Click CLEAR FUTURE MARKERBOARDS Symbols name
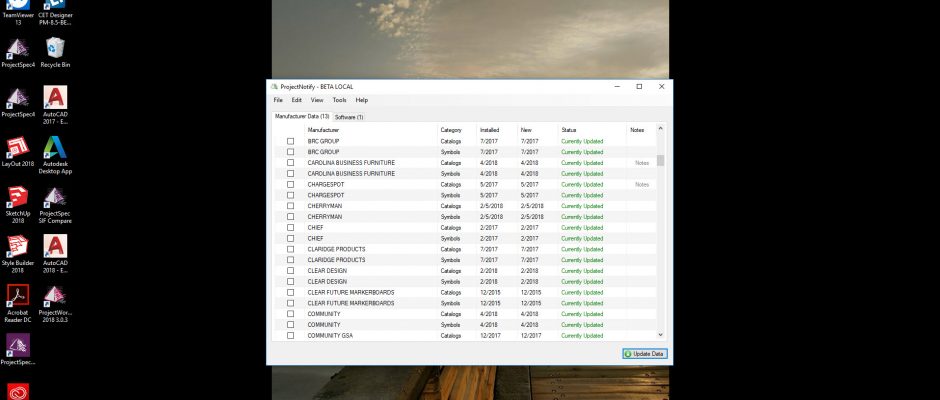This screenshot has width=940, height=400. point(351,303)
